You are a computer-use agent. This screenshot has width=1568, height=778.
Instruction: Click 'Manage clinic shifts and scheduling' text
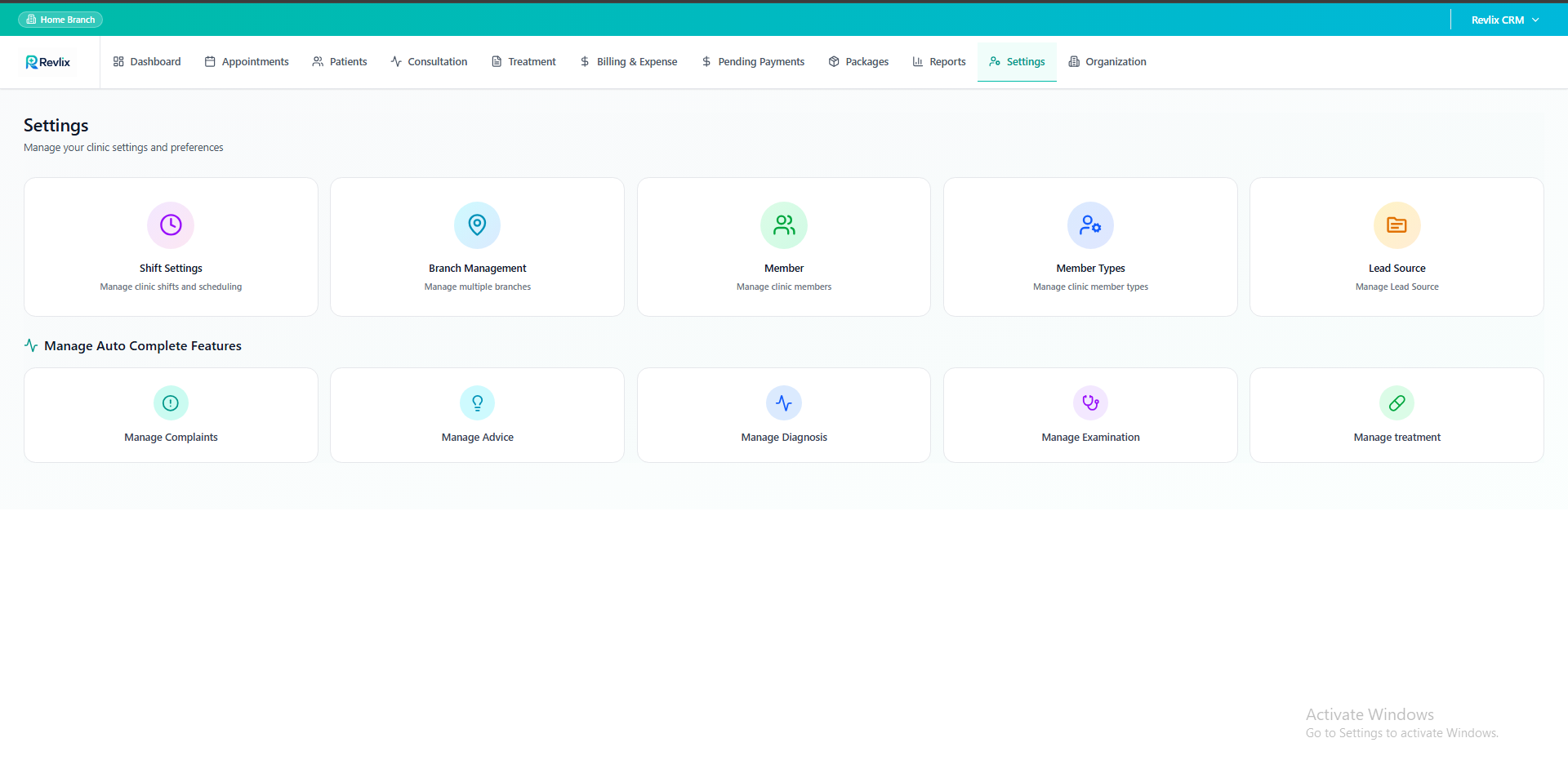click(x=171, y=287)
